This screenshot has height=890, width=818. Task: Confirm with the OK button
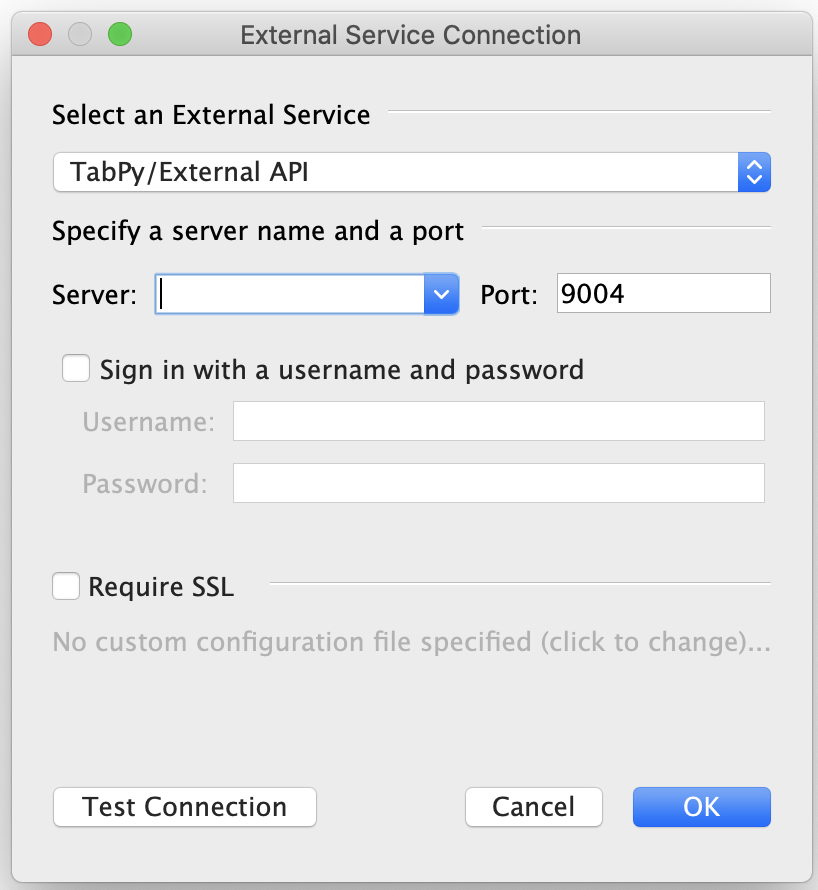coord(701,807)
